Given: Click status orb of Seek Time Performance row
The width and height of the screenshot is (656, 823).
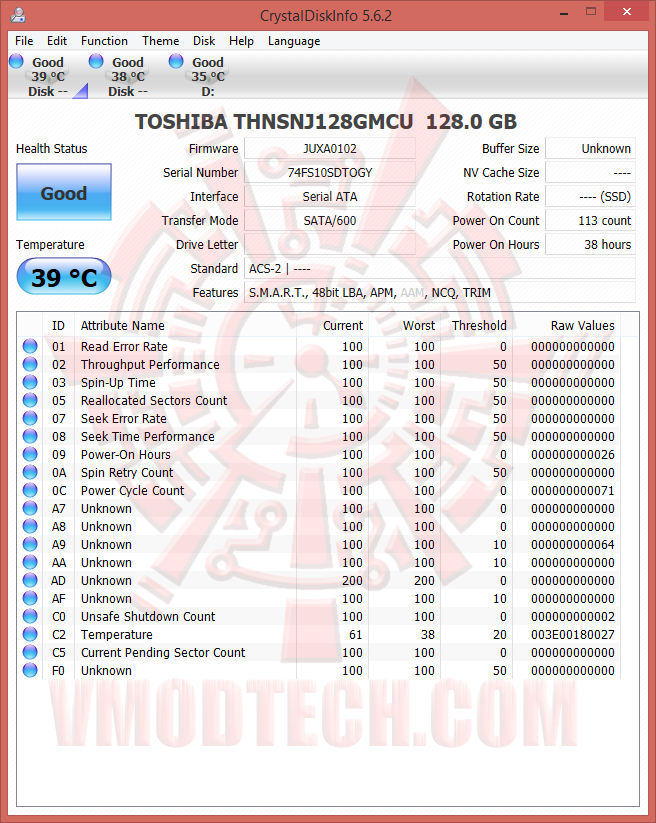Looking at the screenshot, I should pos(30,436).
